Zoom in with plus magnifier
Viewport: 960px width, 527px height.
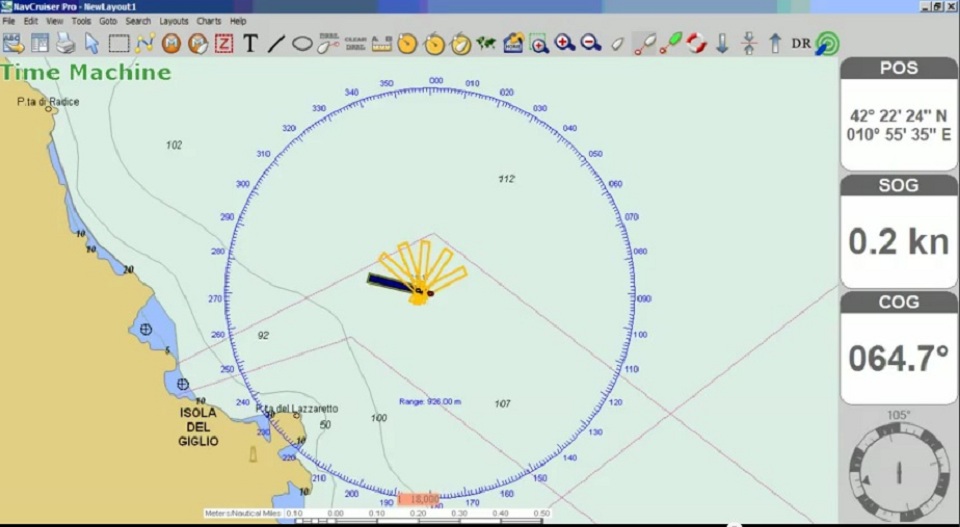[564, 43]
